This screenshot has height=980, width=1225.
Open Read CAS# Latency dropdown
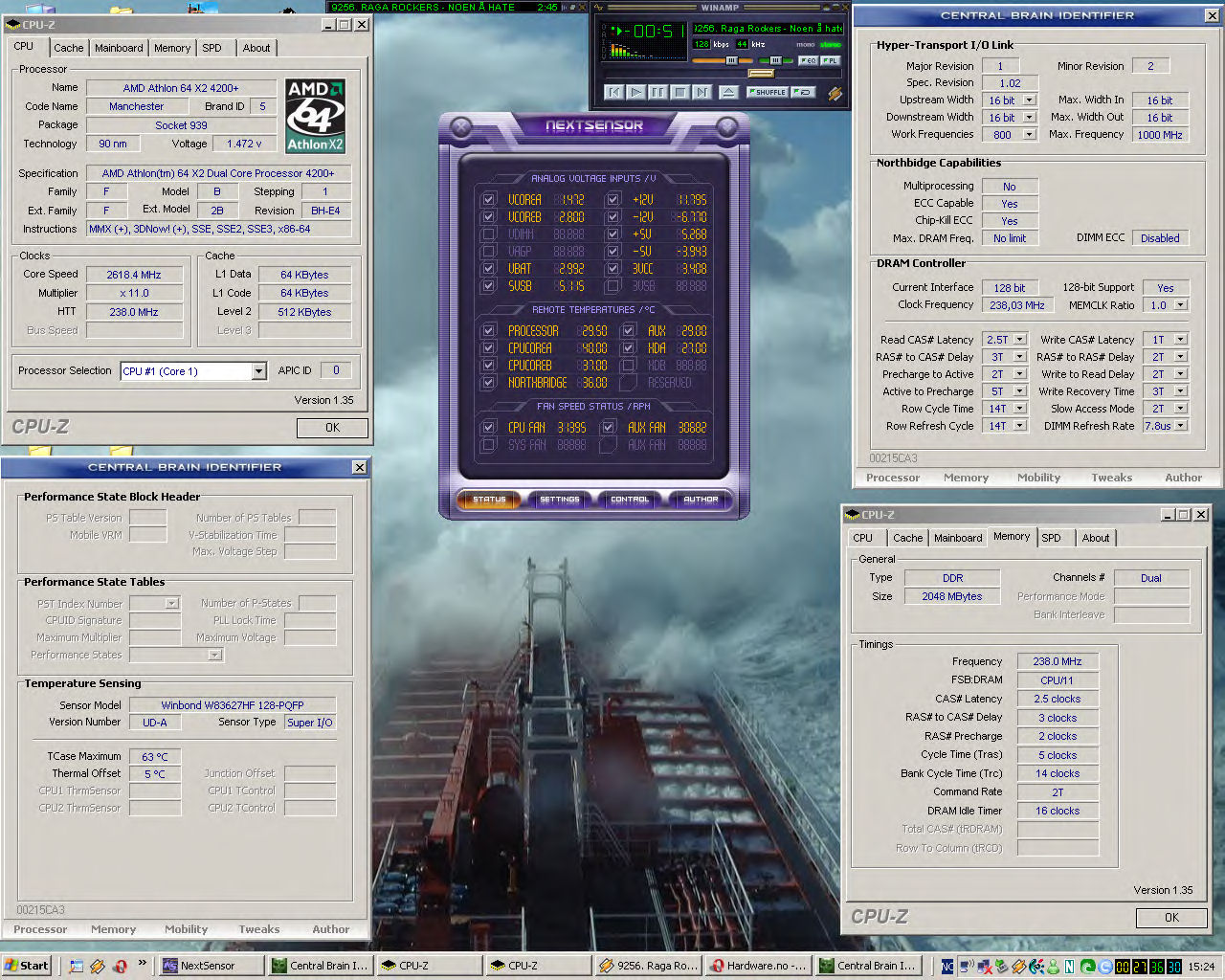[1020, 340]
